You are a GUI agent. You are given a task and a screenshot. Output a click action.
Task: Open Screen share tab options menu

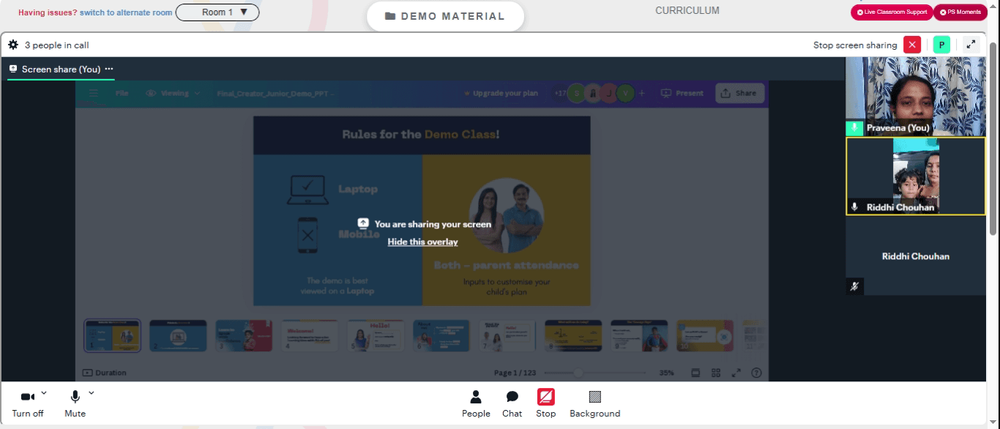109,69
